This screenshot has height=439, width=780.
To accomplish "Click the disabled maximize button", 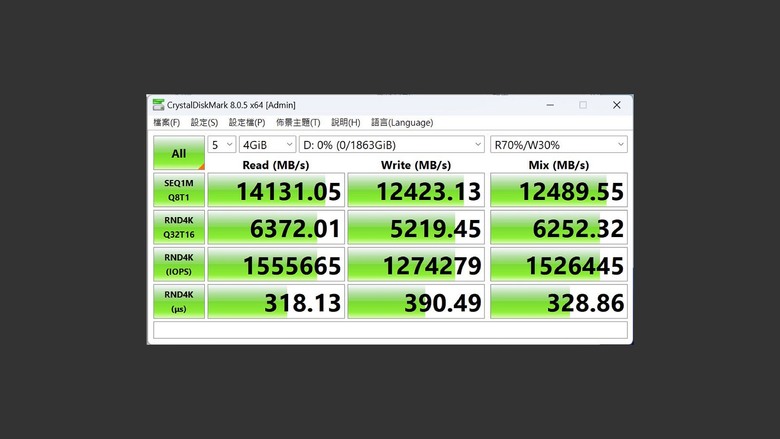I will click(583, 105).
